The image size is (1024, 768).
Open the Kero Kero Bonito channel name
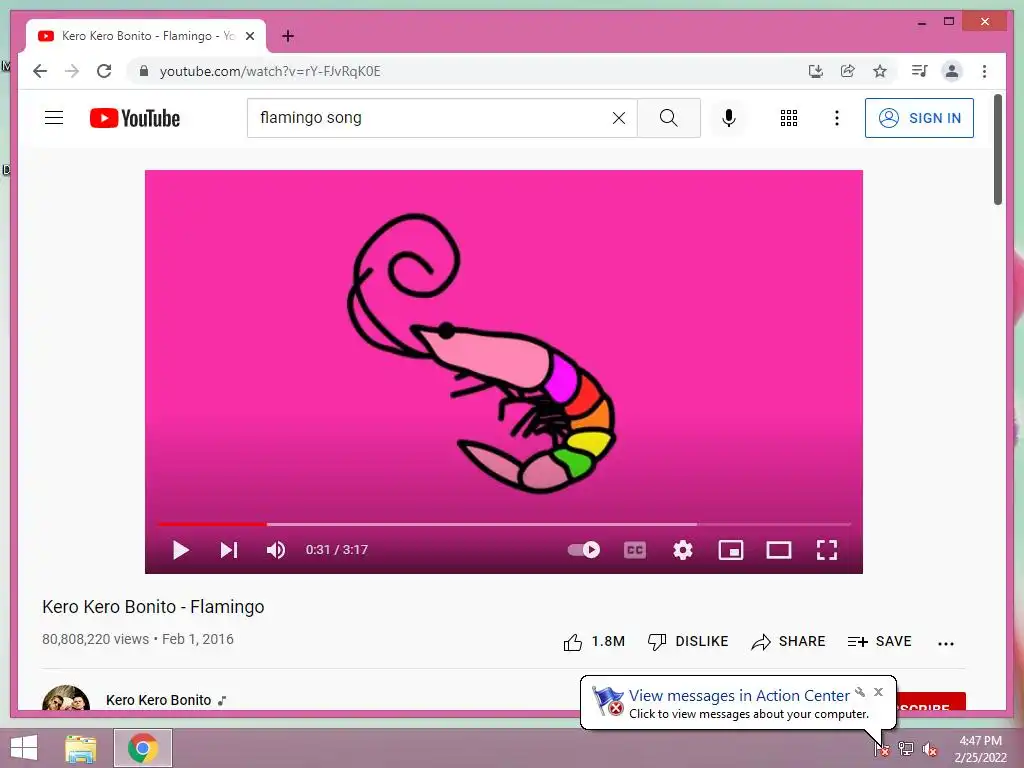(159, 700)
